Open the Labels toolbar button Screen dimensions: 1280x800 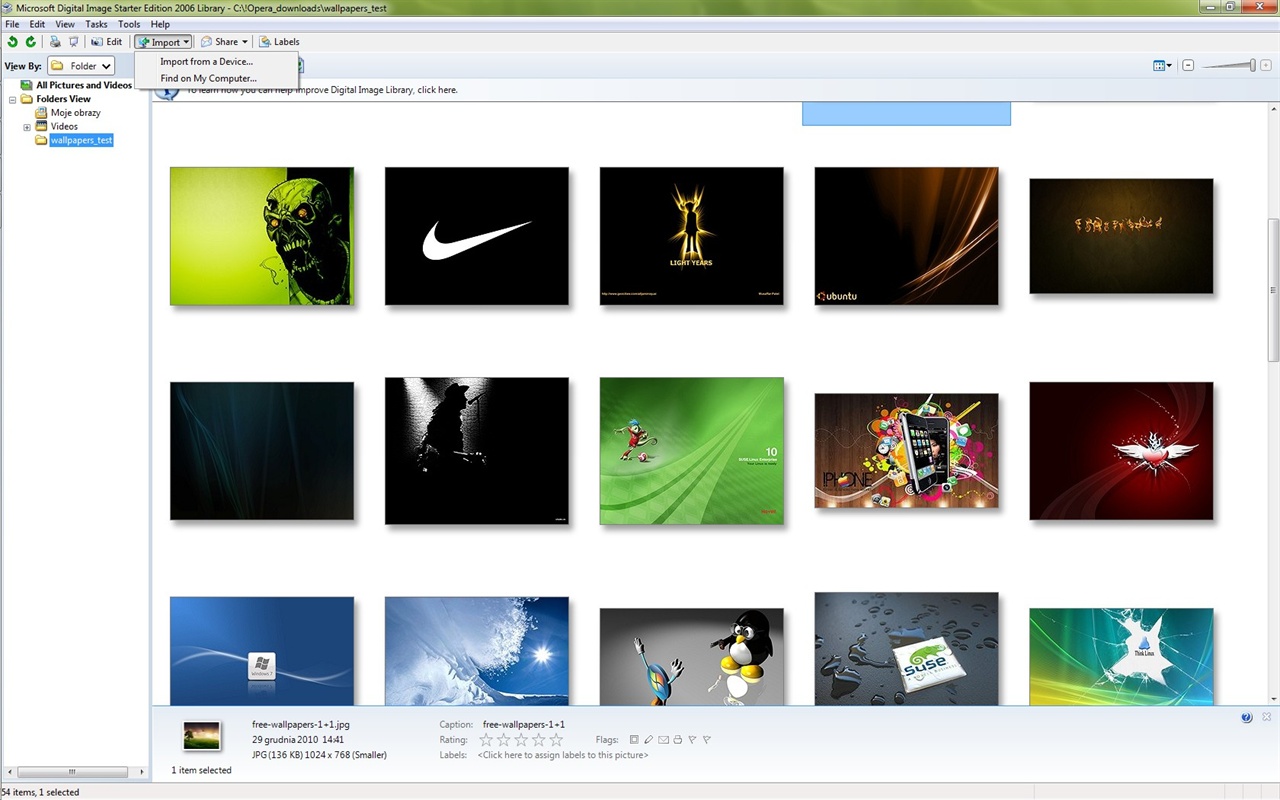[279, 42]
